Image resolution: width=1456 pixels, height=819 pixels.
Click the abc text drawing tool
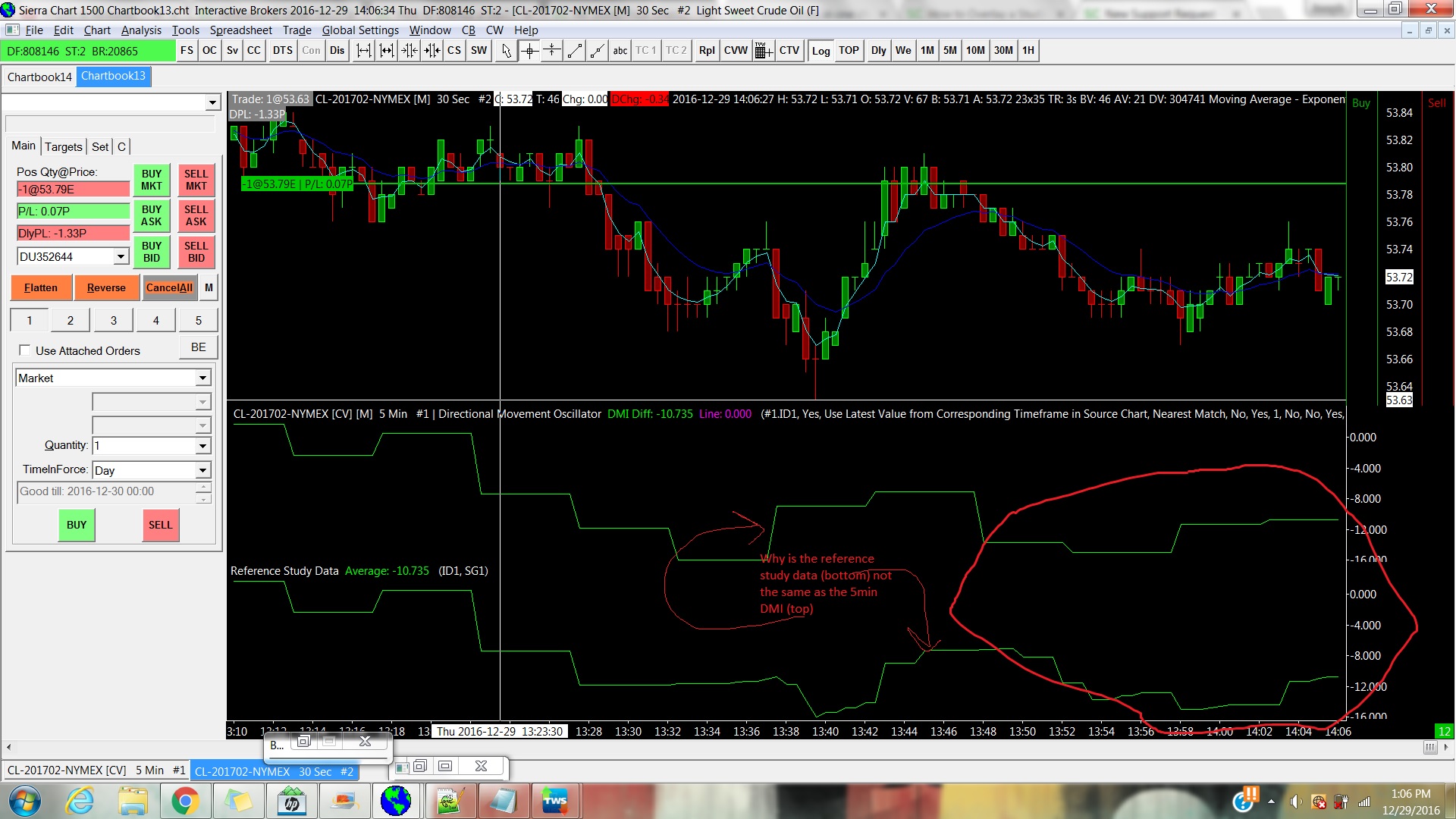[x=620, y=51]
